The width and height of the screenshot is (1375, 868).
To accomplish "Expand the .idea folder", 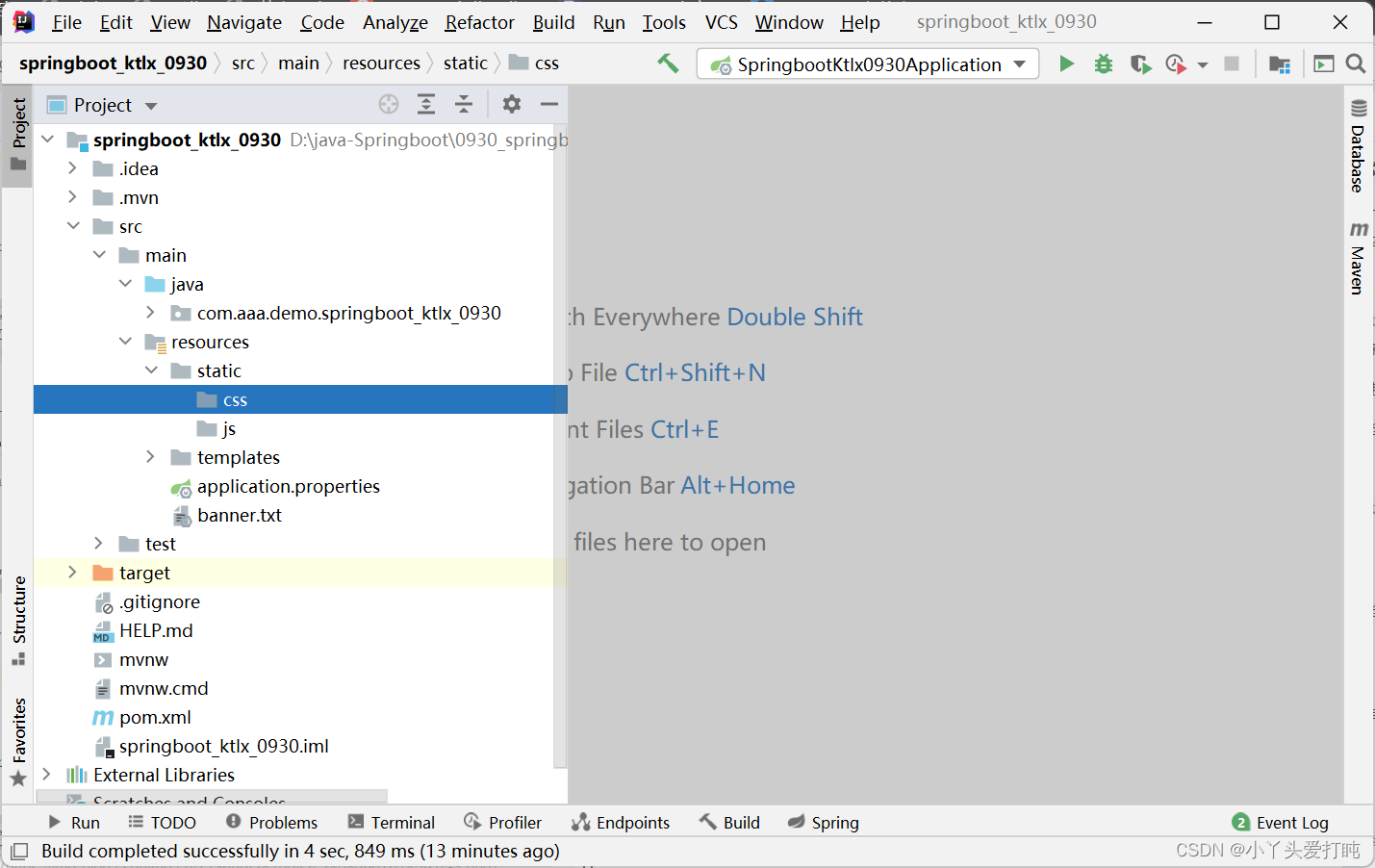I will [x=72, y=168].
